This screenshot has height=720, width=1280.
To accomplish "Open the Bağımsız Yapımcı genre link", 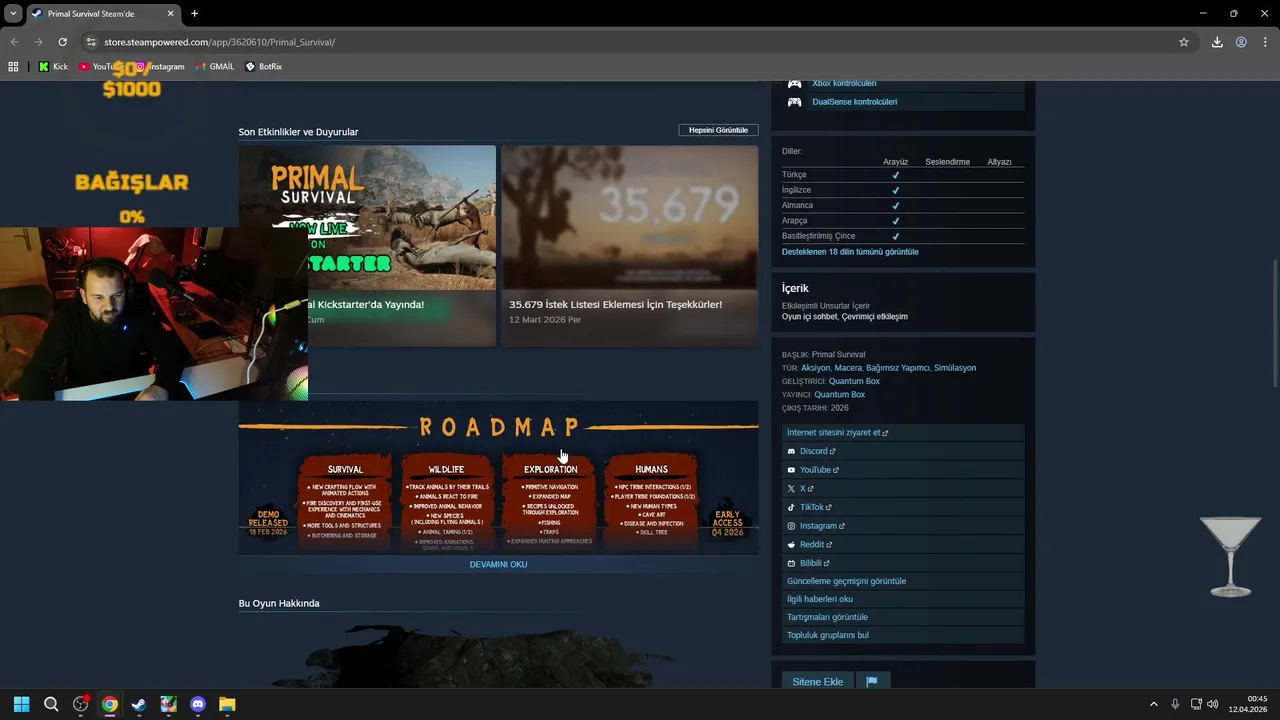I will pos(897,368).
